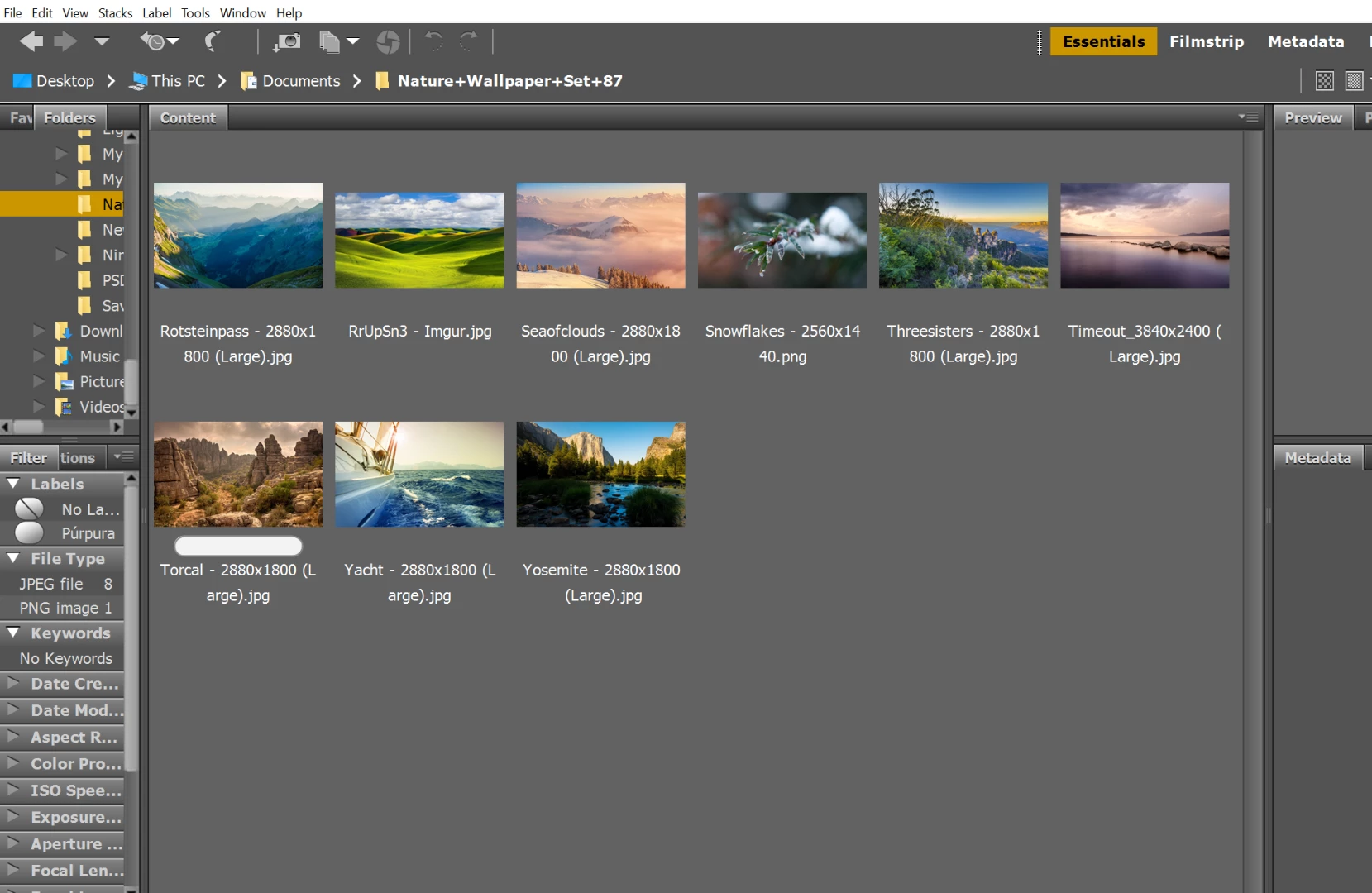Select the Pictures folder icon
This screenshot has height=893, width=1372.
pos(64,381)
